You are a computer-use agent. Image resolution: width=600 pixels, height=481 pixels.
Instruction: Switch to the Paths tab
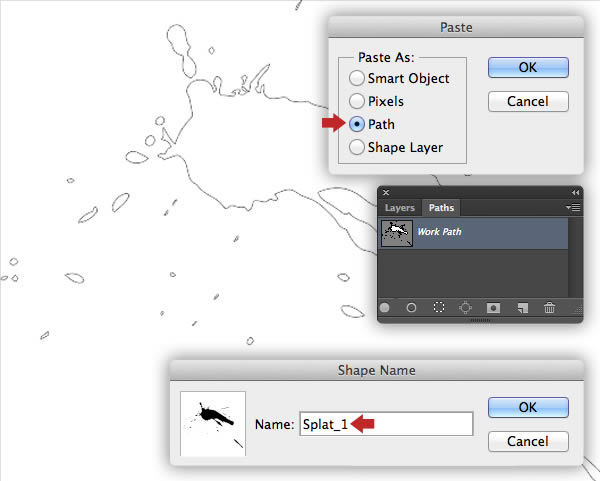[441, 208]
